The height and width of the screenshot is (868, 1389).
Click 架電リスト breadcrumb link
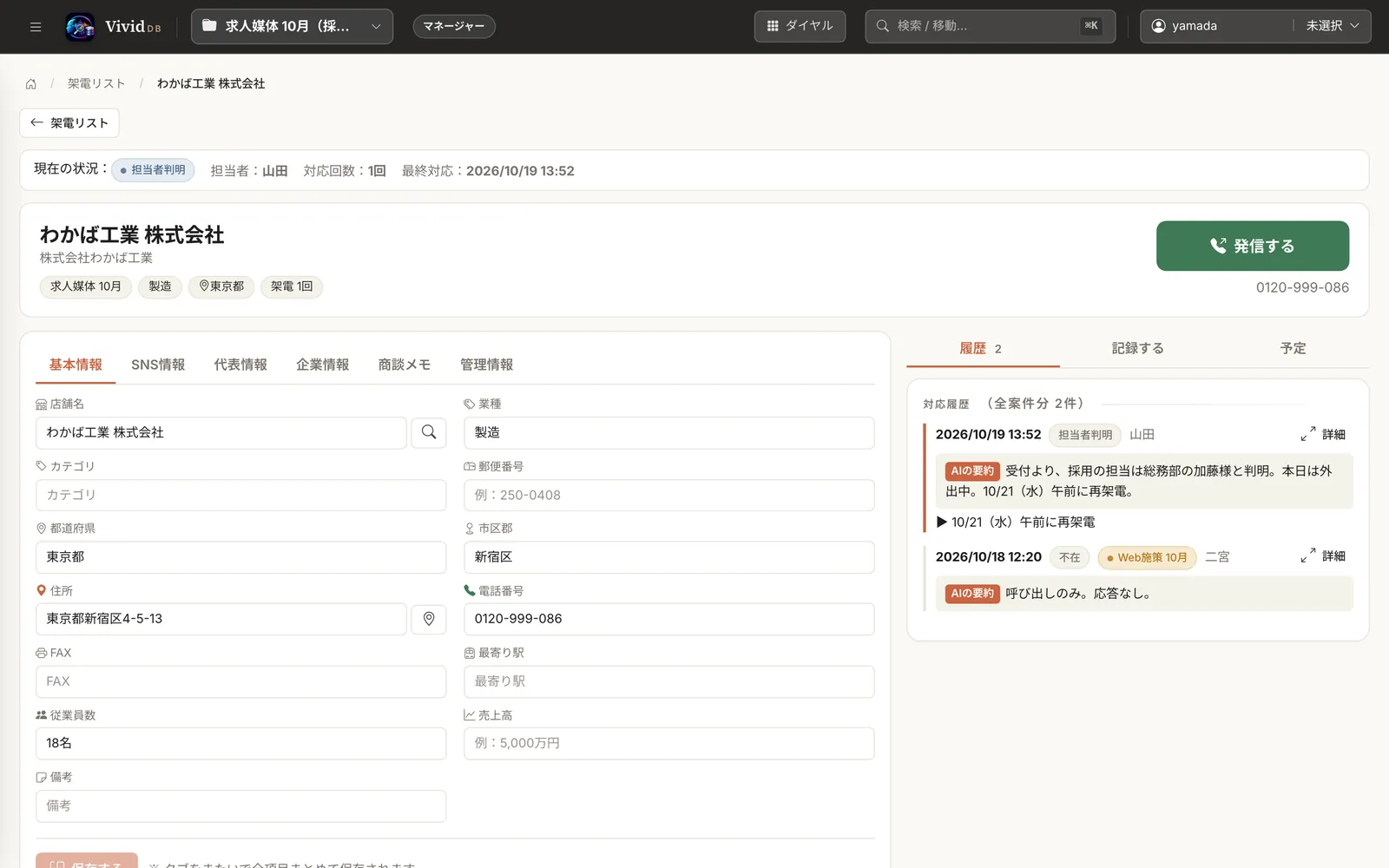[96, 83]
